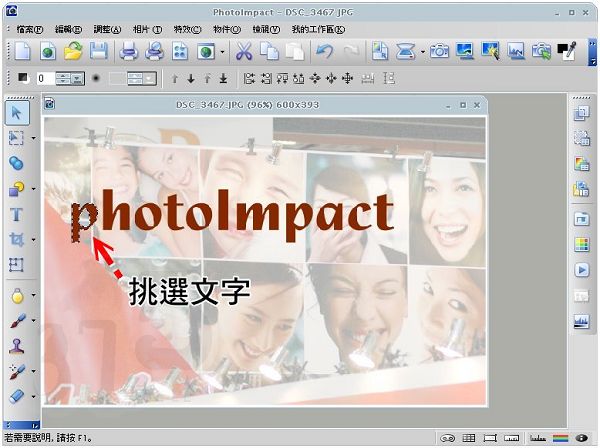Open the 調整(A) menu
This screenshot has height=448, width=600.
(x=108, y=29)
